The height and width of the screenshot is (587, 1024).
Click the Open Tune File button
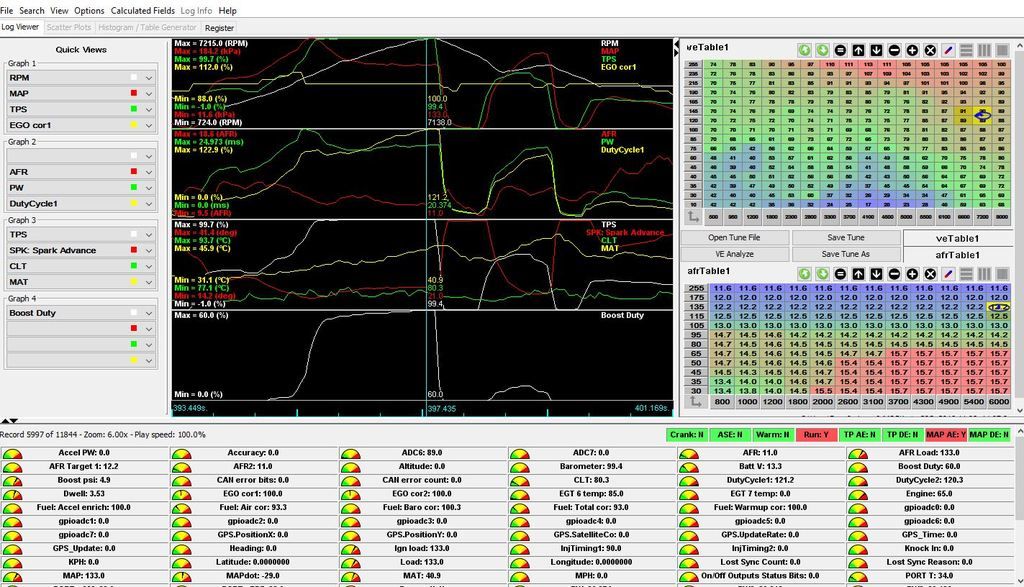tap(734, 238)
